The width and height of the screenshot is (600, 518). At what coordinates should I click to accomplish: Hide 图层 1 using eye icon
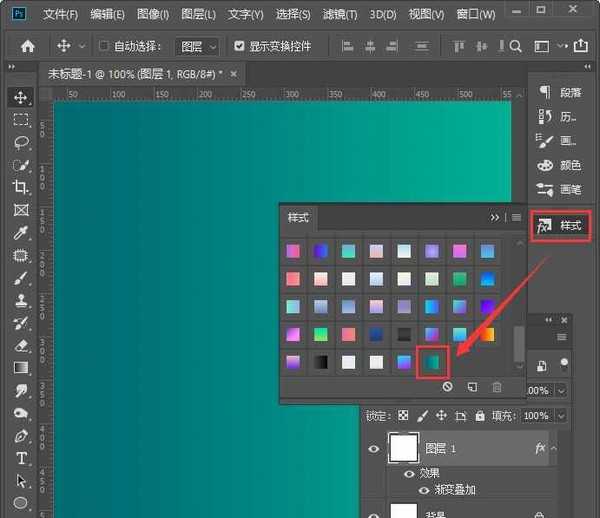374,449
